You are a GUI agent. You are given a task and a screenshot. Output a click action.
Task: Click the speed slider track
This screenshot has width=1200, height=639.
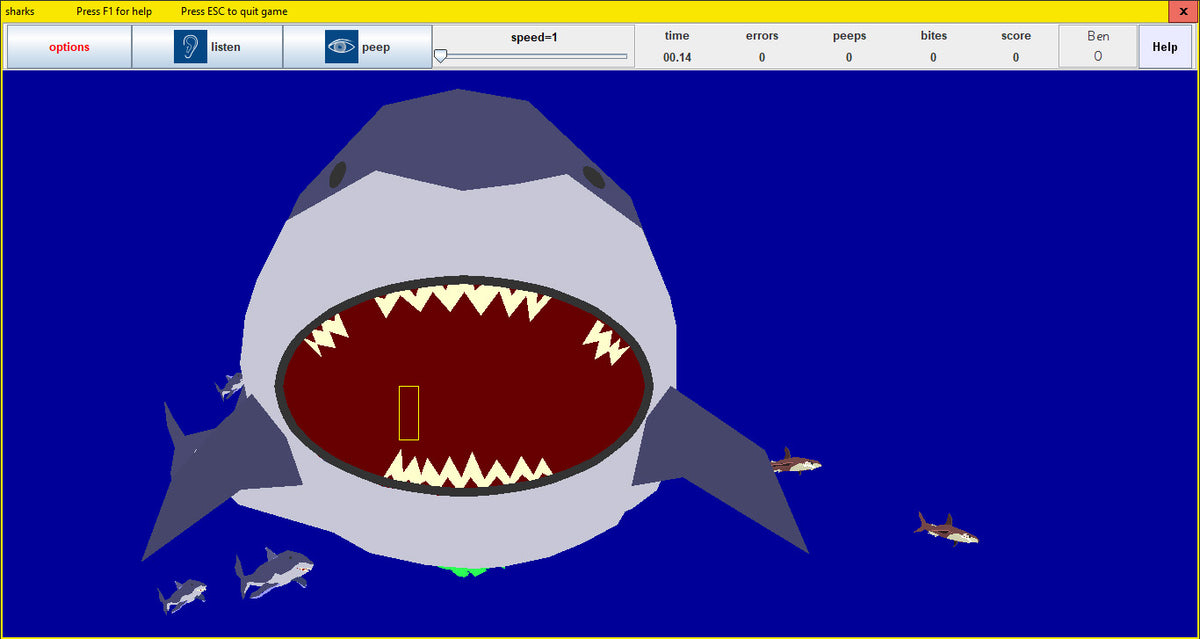tap(533, 56)
